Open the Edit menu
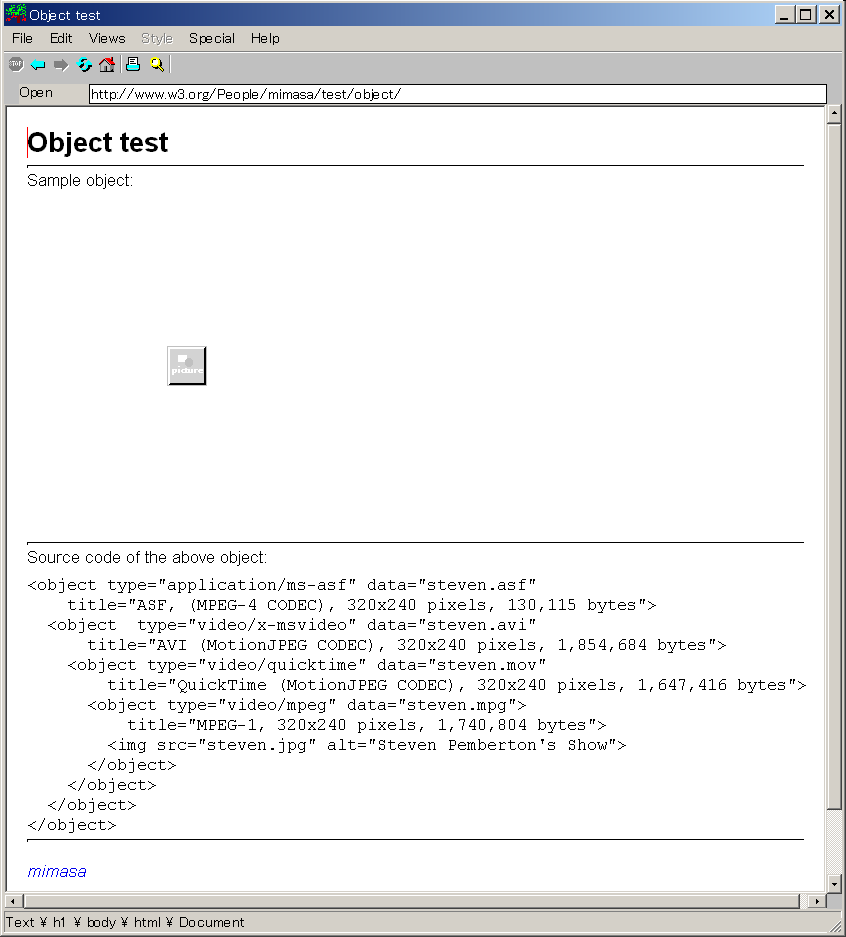846x937 pixels. (61, 38)
